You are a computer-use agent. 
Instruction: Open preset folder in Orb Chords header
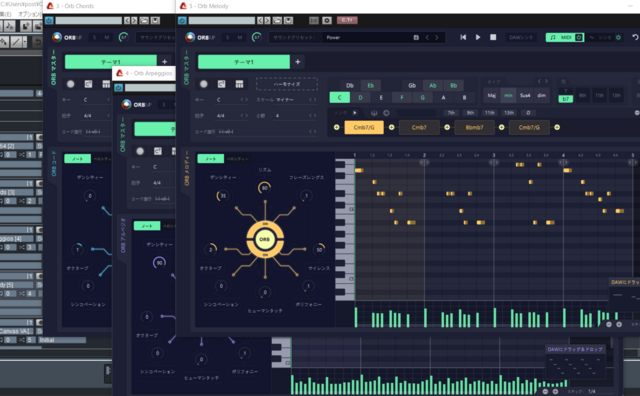tap(144, 20)
